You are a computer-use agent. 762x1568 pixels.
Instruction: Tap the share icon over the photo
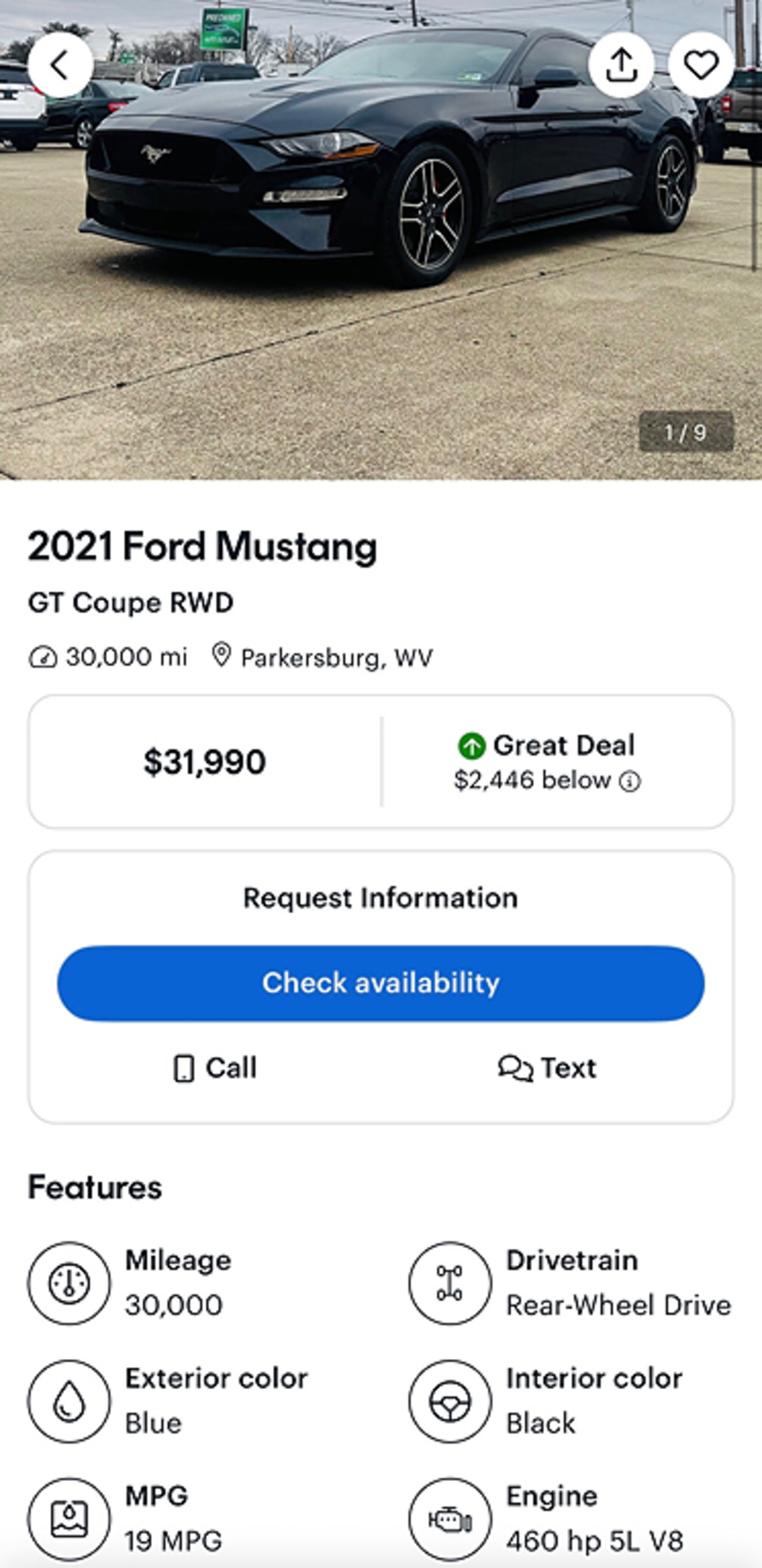pyautogui.click(x=621, y=65)
